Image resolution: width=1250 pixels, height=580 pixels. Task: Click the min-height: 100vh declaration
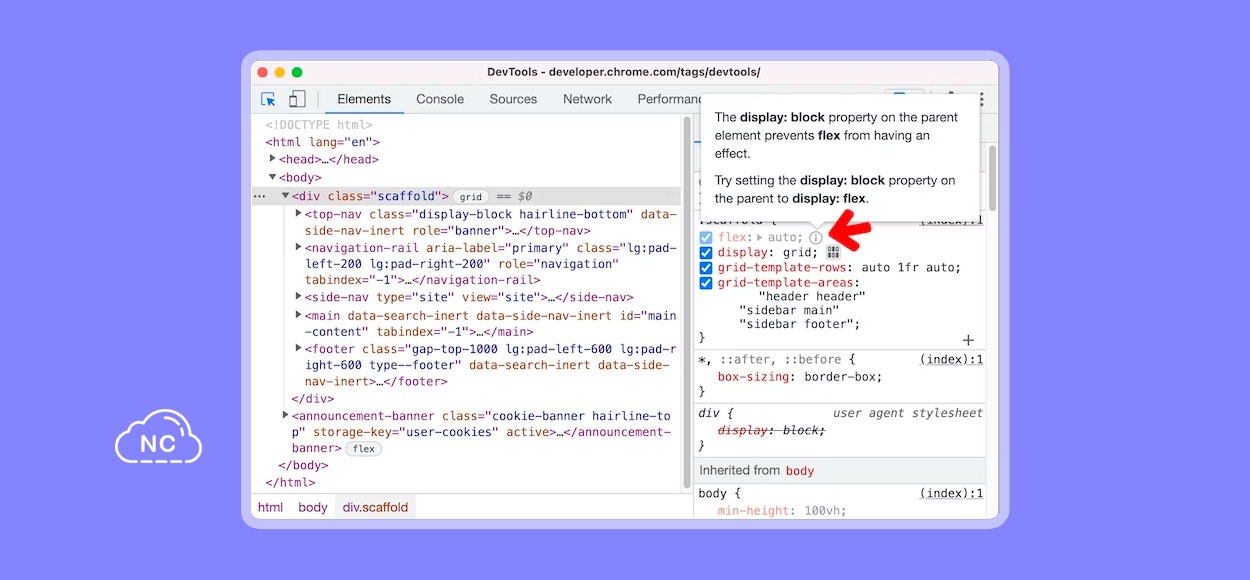(781, 511)
